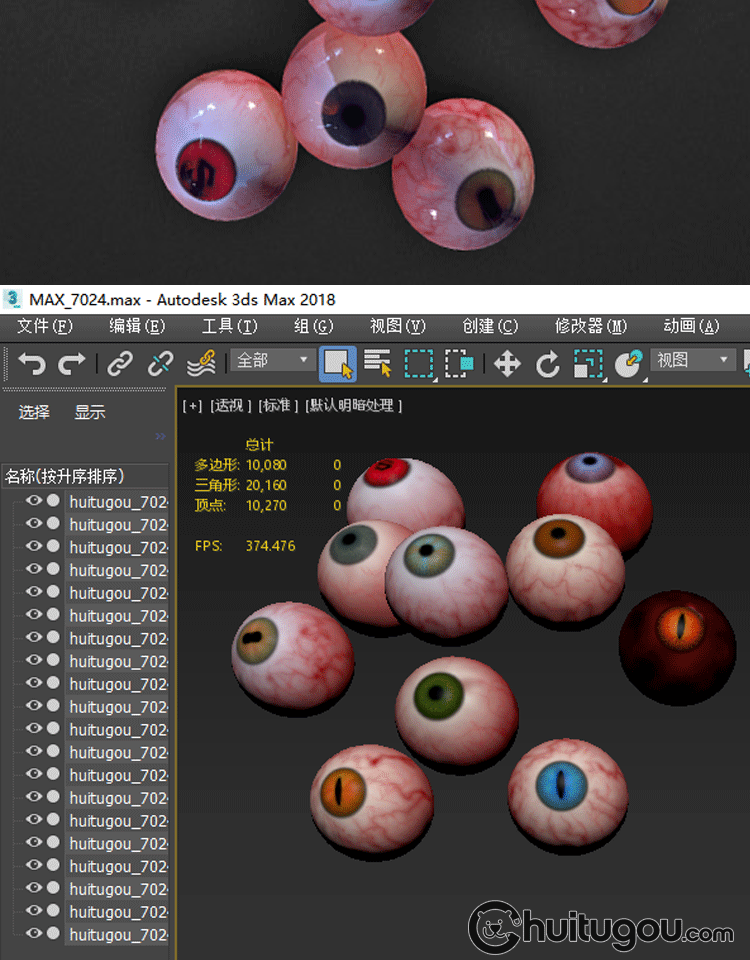The image size is (750, 960).
Task: Click the Undo arrow icon
Action: (32, 363)
